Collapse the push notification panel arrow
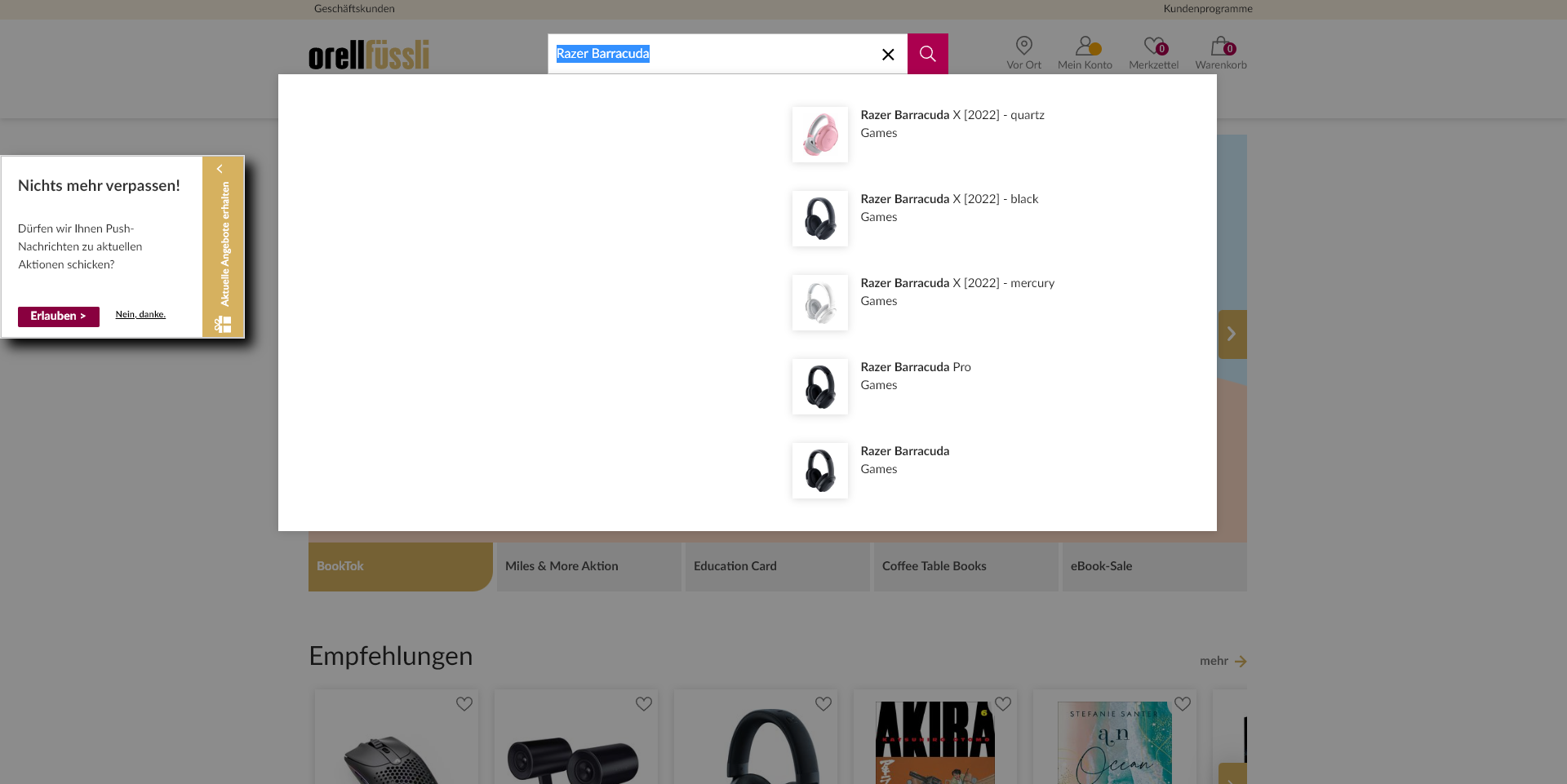 [x=220, y=169]
